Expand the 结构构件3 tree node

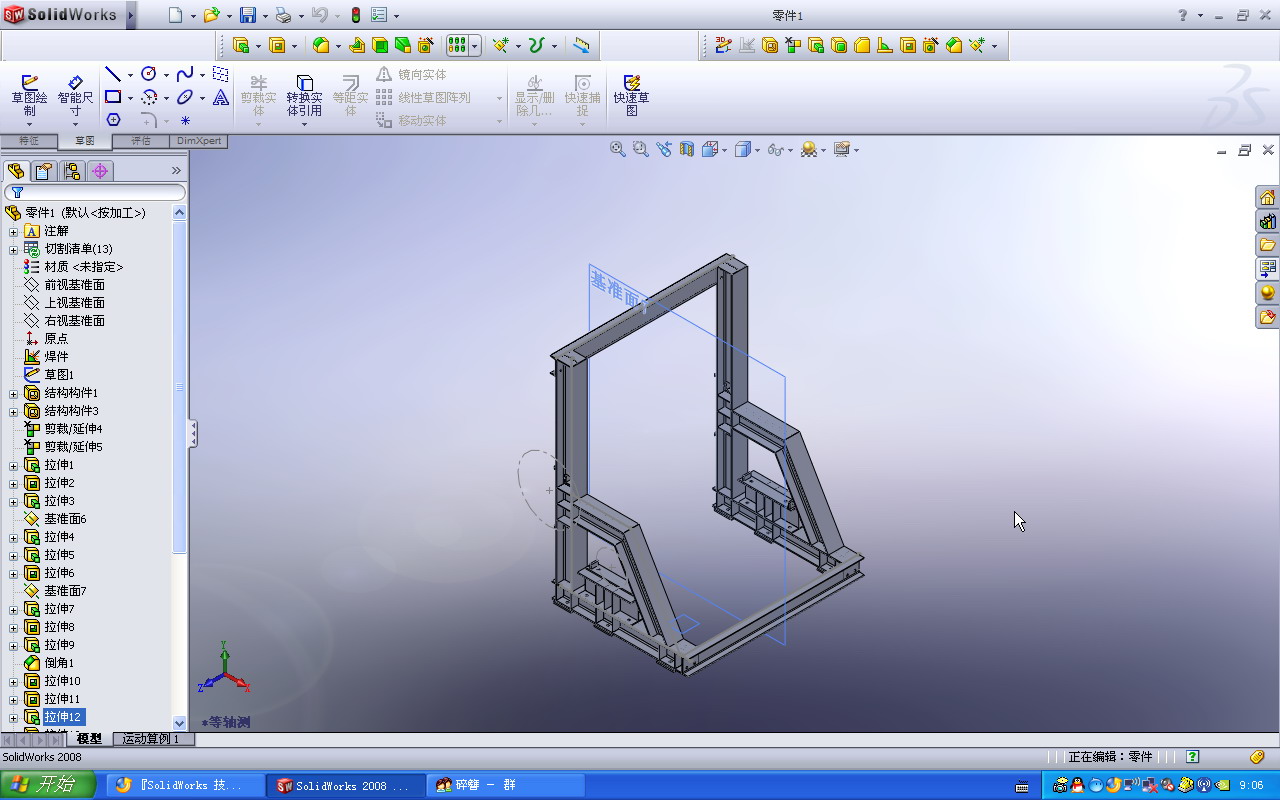tap(13, 411)
